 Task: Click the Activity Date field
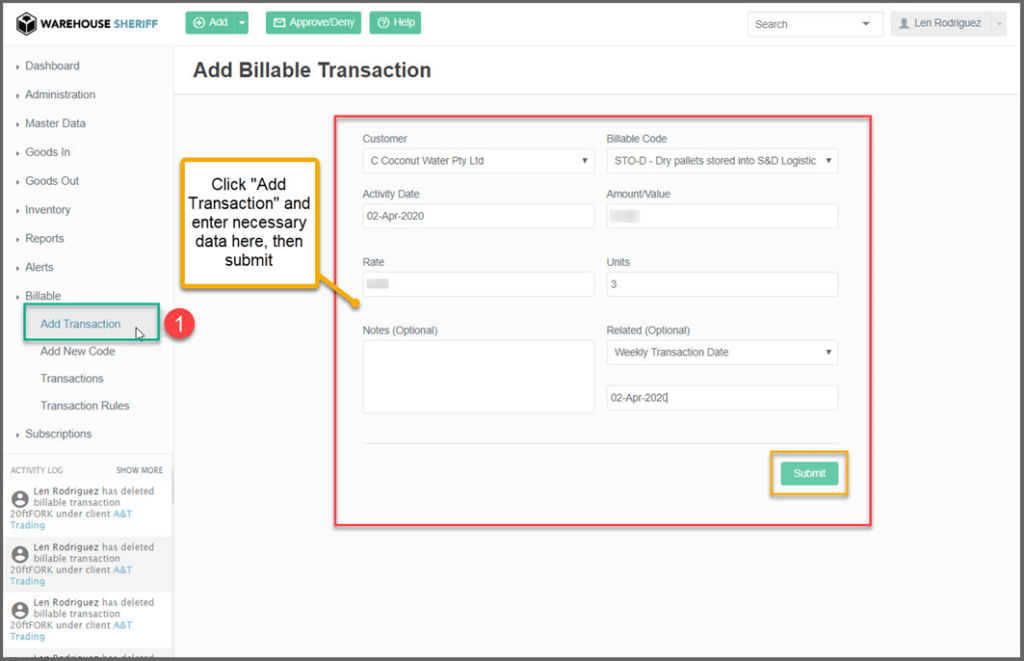click(x=478, y=216)
